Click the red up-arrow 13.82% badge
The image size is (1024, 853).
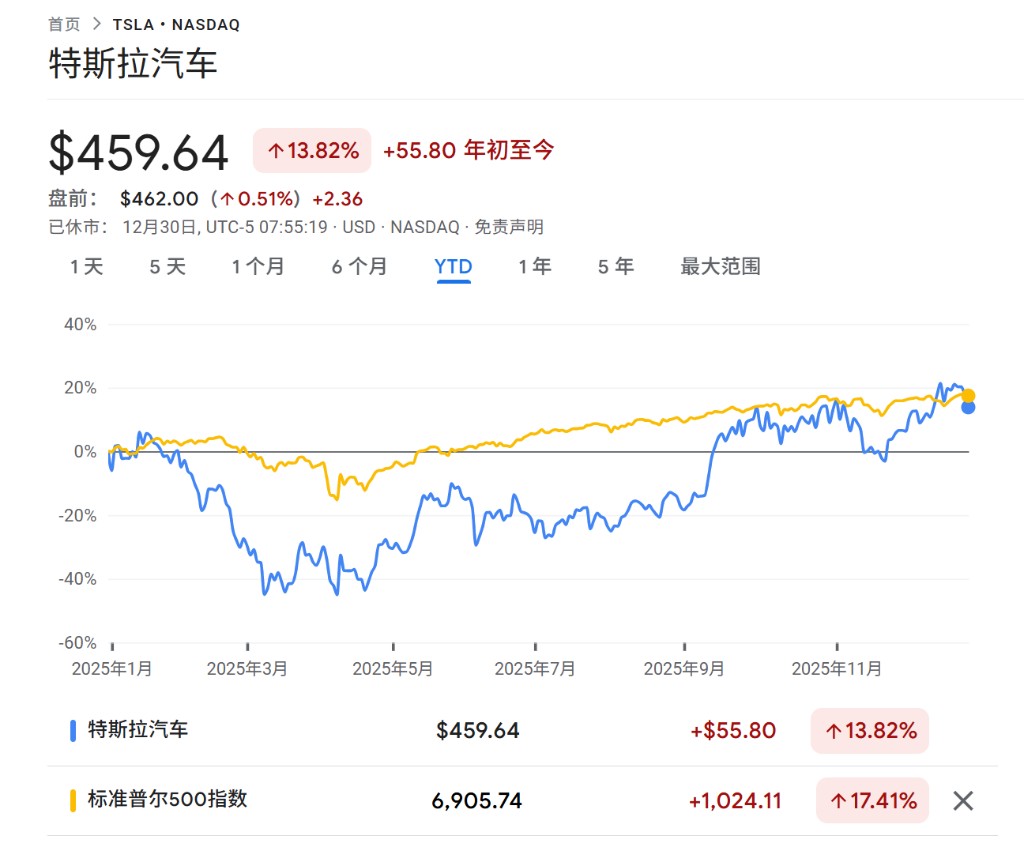pos(312,151)
